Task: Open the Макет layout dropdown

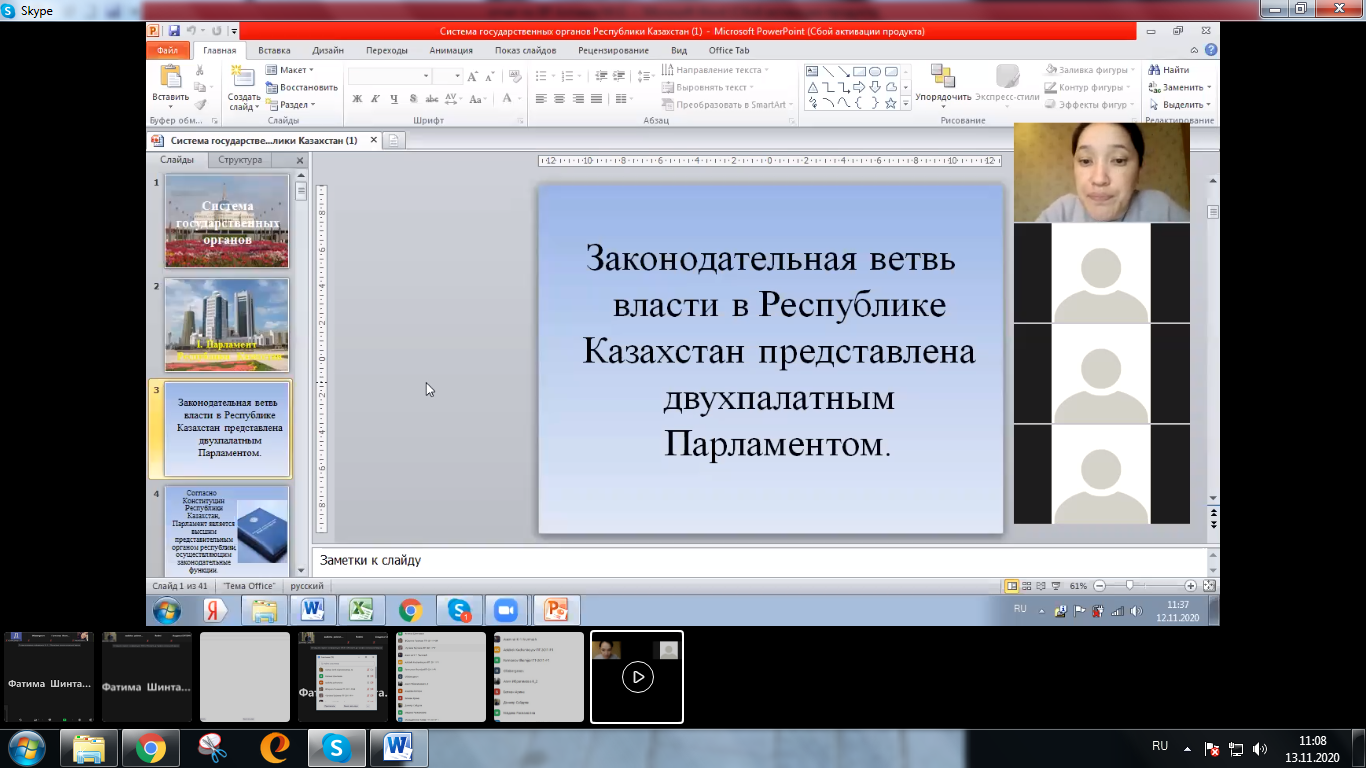Action: [x=290, y=70]
